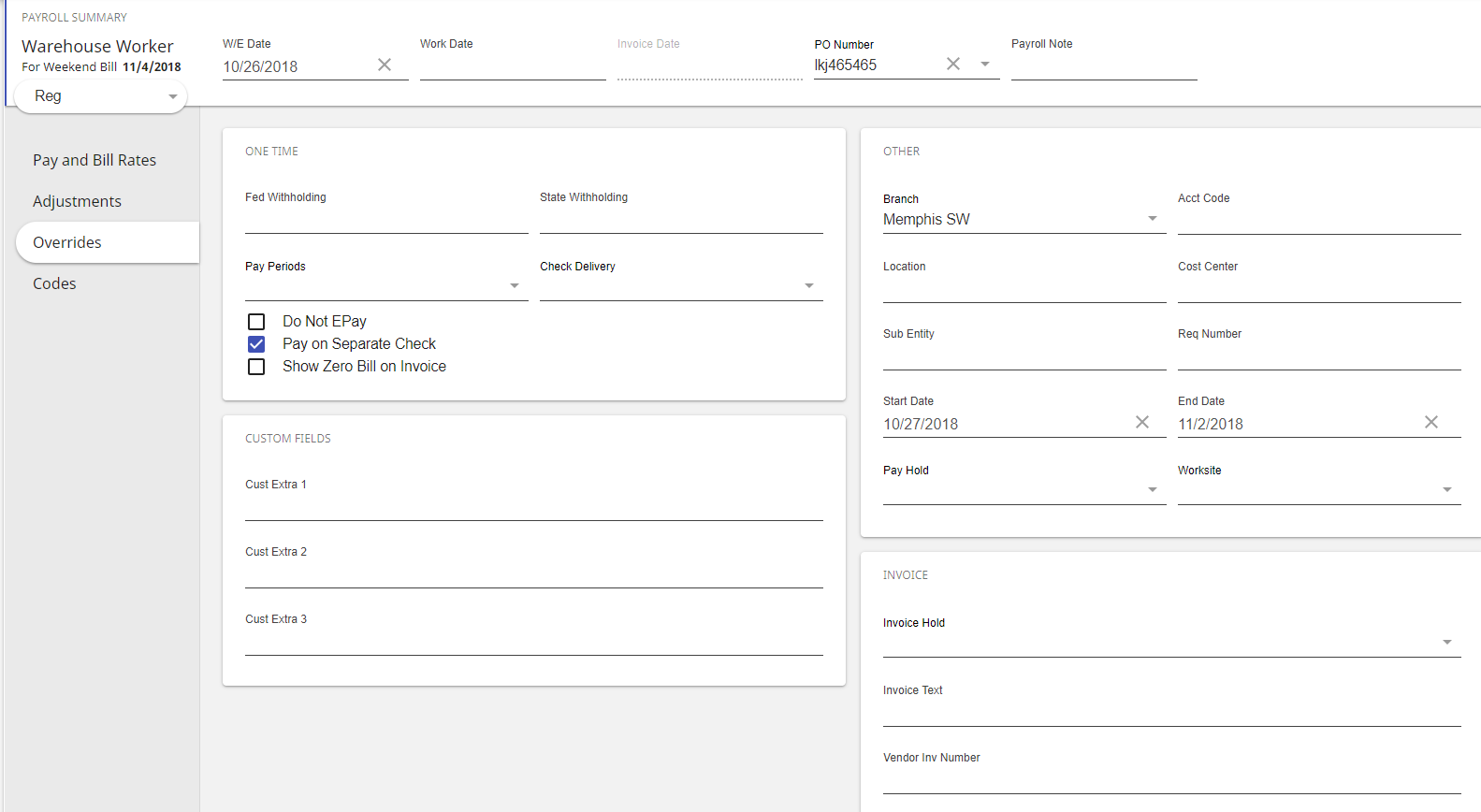Open the Branch dropdown showing Memphis SW
The width and height of the screenshot is (1481, 812).
(1024, 219)
